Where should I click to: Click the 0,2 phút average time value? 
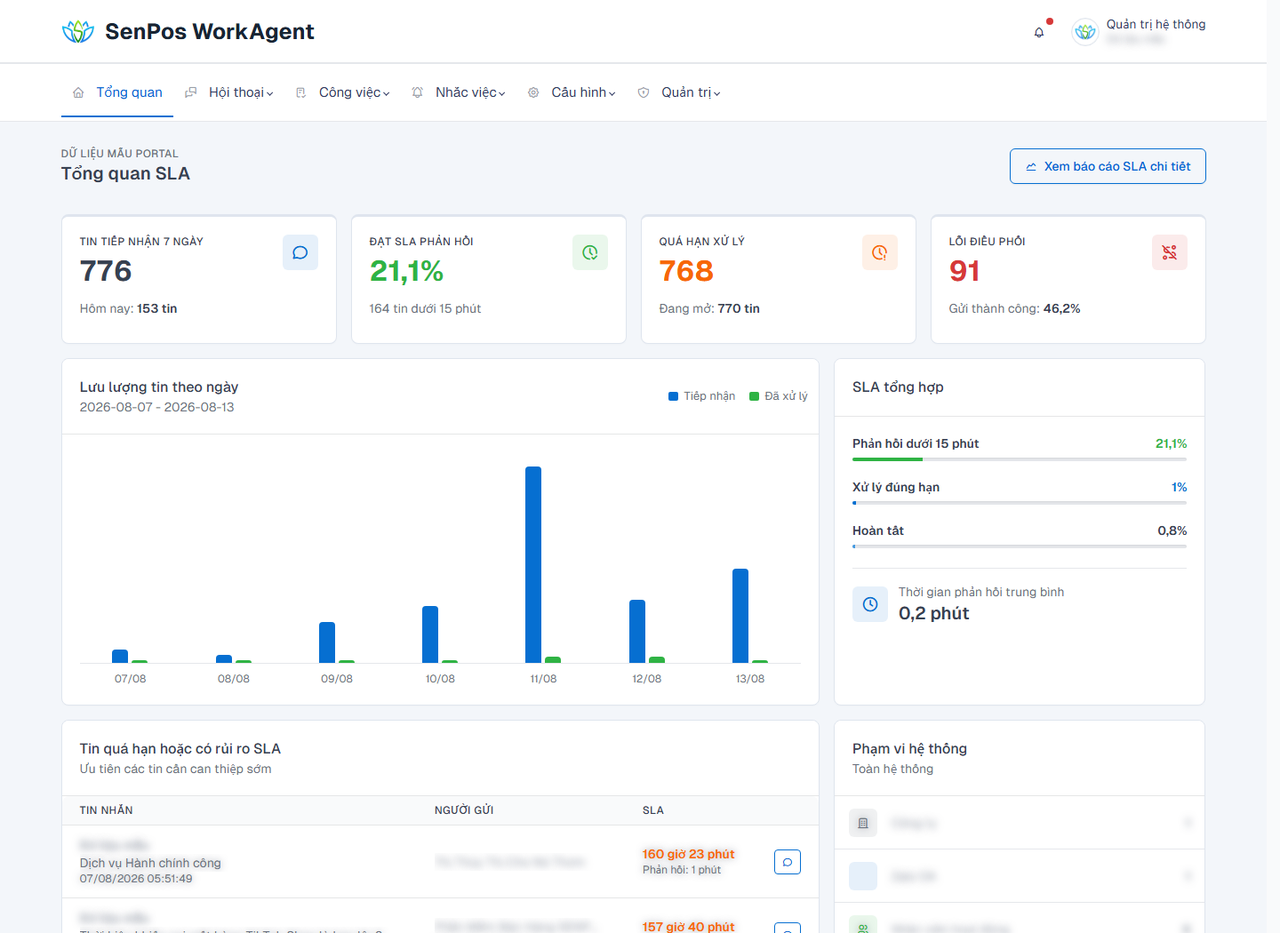point(934,613)
